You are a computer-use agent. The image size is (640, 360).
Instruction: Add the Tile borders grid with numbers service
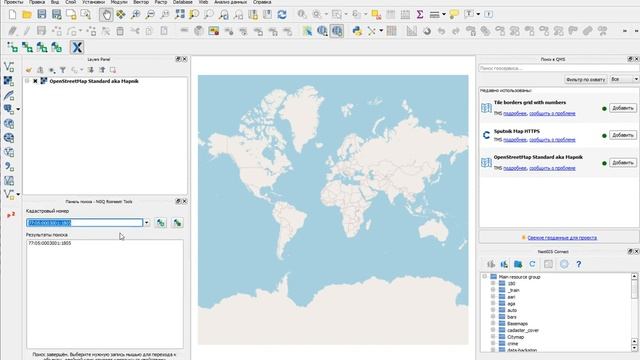622,108
